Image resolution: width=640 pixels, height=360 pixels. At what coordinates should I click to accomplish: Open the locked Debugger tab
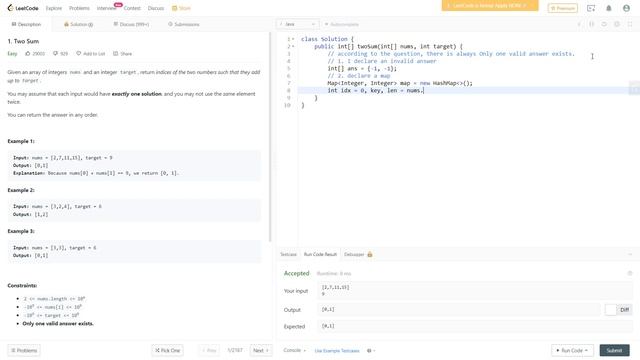click(358, 254)
